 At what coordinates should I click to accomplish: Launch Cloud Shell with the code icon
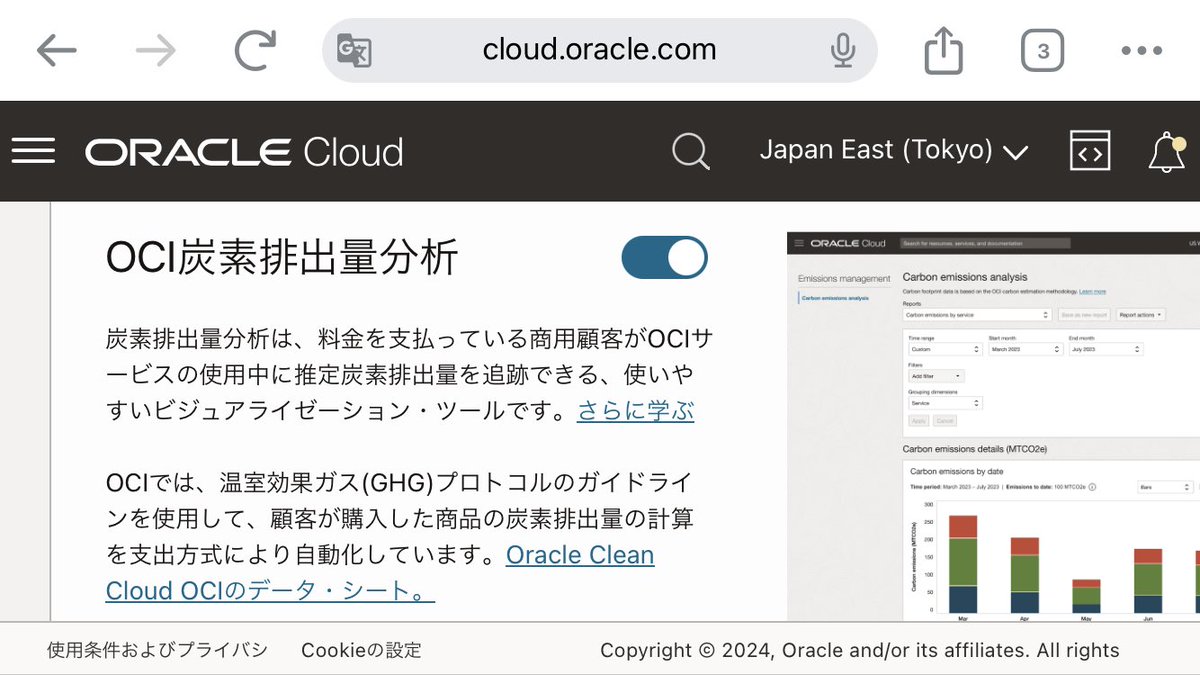click(x=1090, y=151)
